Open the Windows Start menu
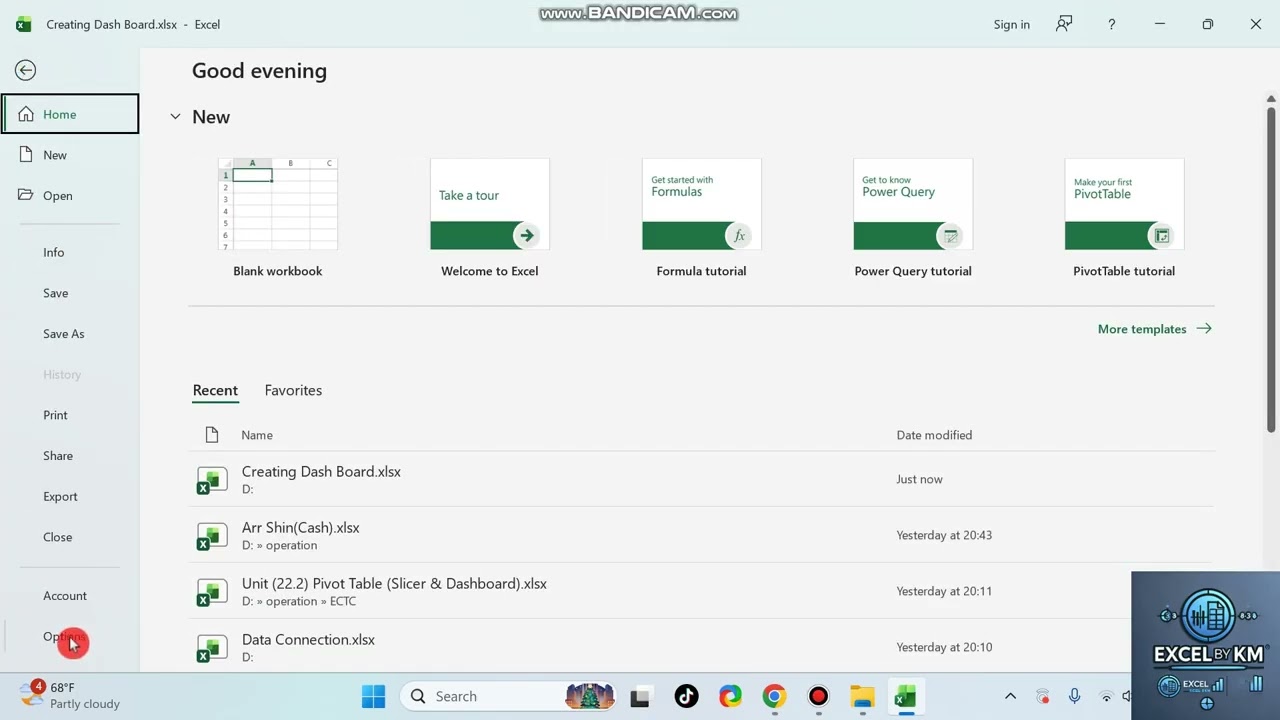Screen dimensions: 1280x720 pos(373,696)
